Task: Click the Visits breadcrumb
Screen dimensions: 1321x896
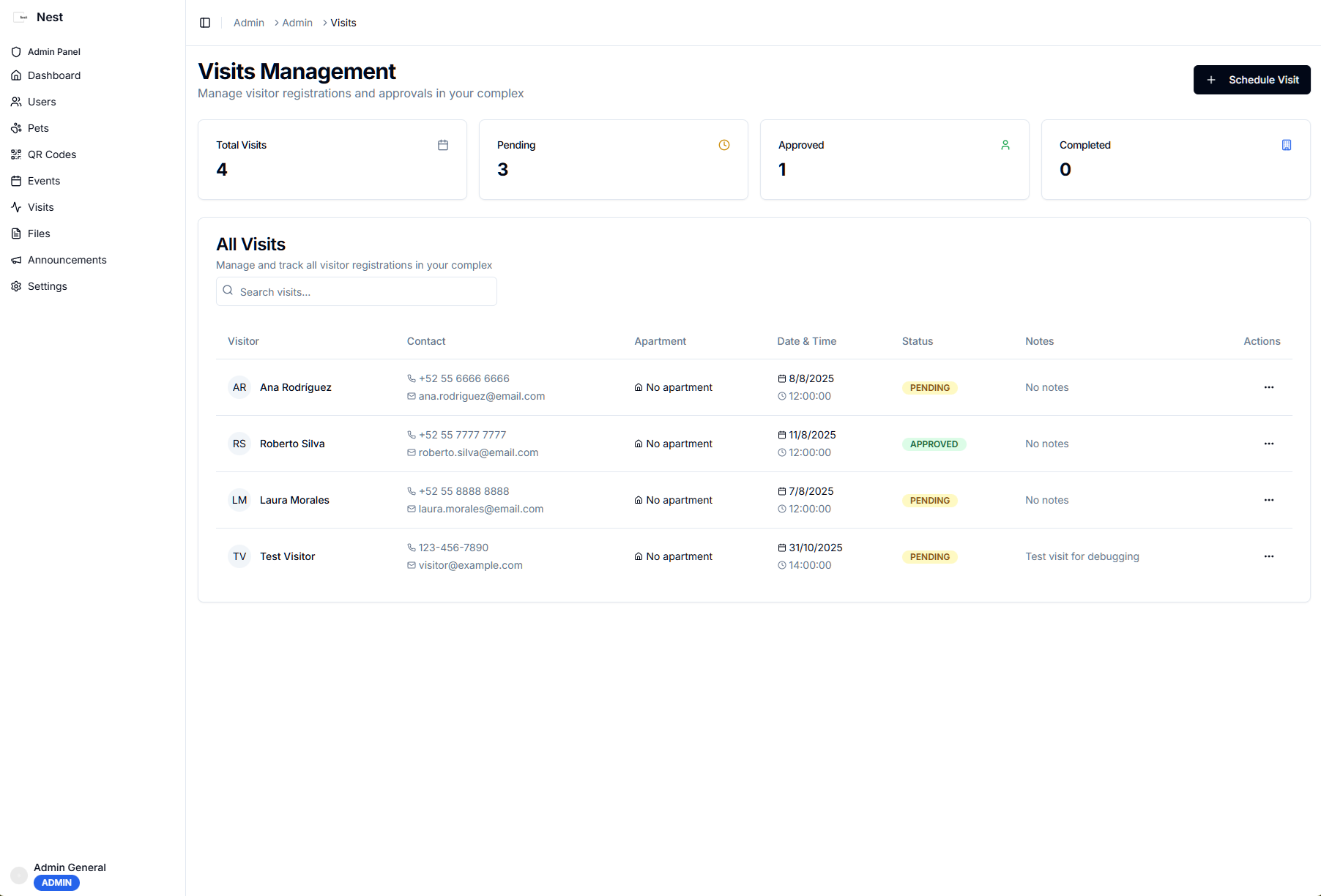Action: pos(343,23)
